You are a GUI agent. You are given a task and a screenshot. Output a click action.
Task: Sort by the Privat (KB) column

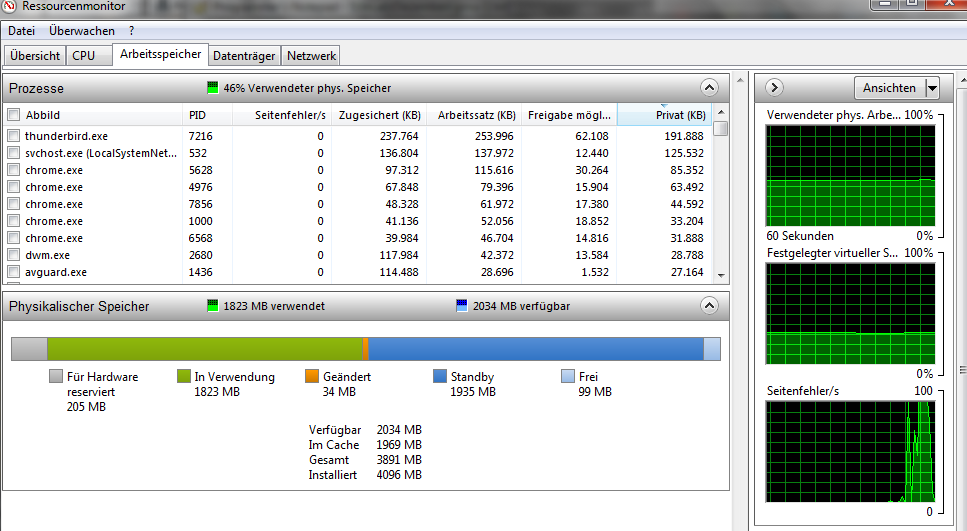[x=665, y=115]
